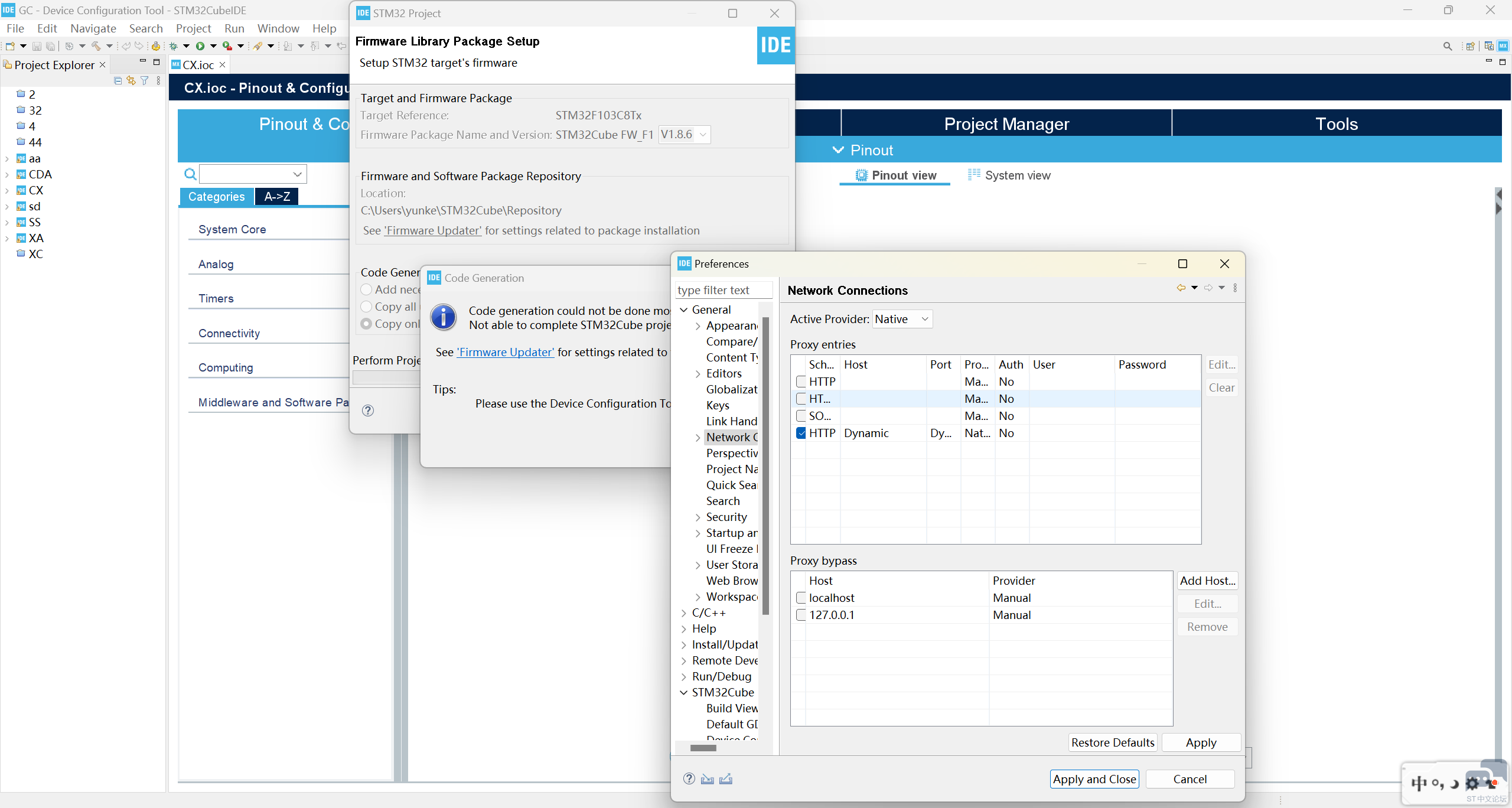Switch to the MX Device Configuration perspective

tap(1503, 46)
